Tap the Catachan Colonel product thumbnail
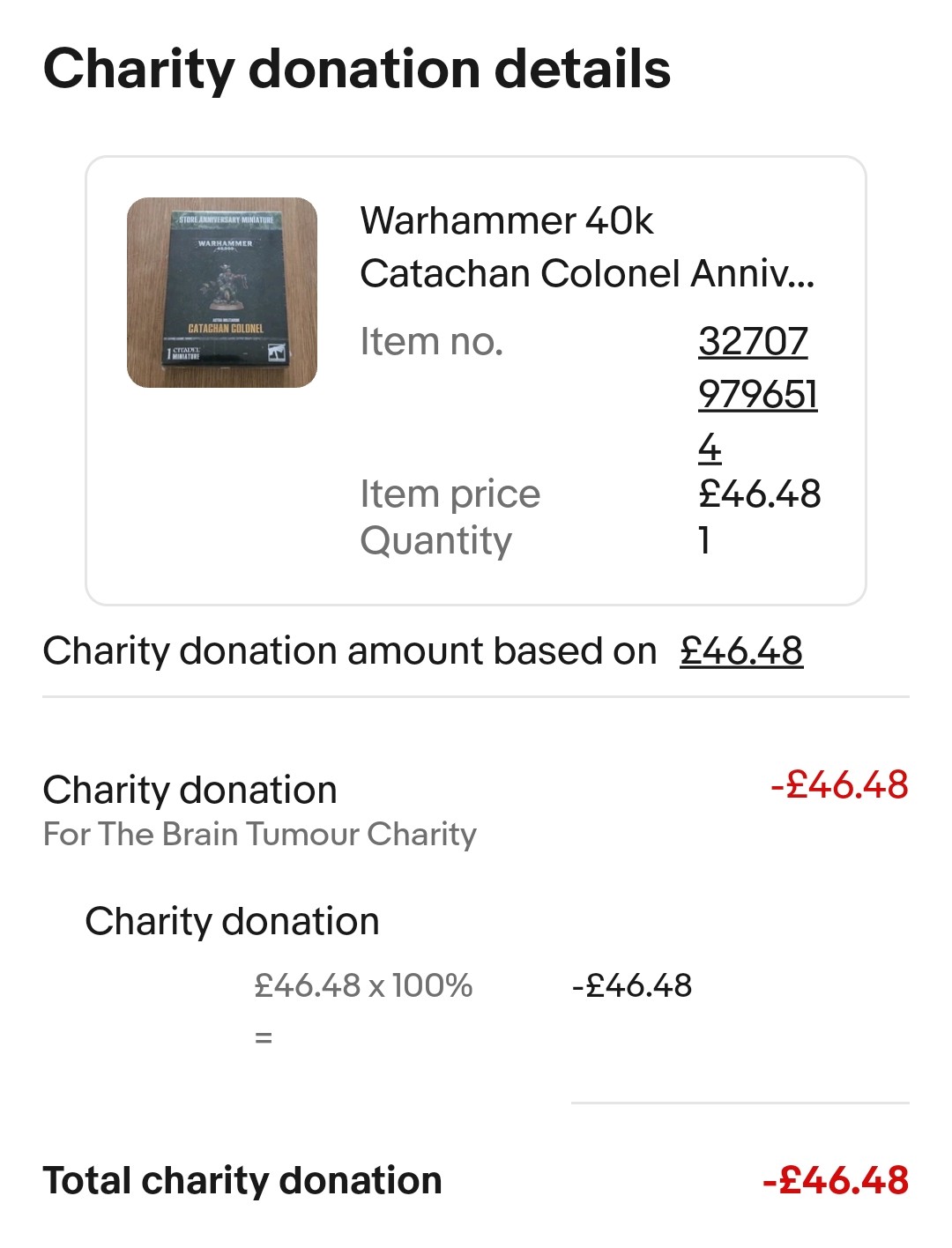The width and height of the screenshot is (952, 1248). coord(222,293)
